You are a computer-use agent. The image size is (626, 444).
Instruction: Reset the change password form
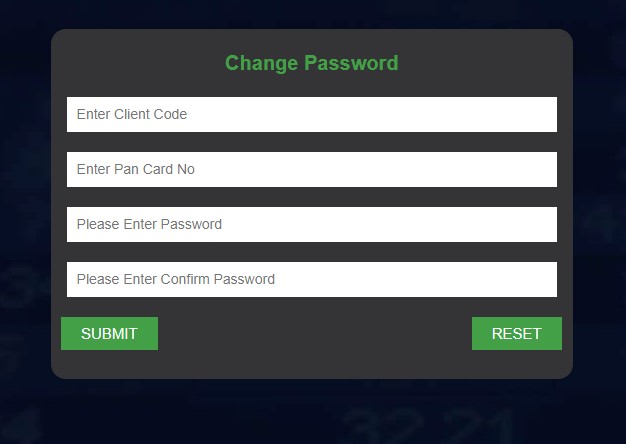tap(516, 334)
